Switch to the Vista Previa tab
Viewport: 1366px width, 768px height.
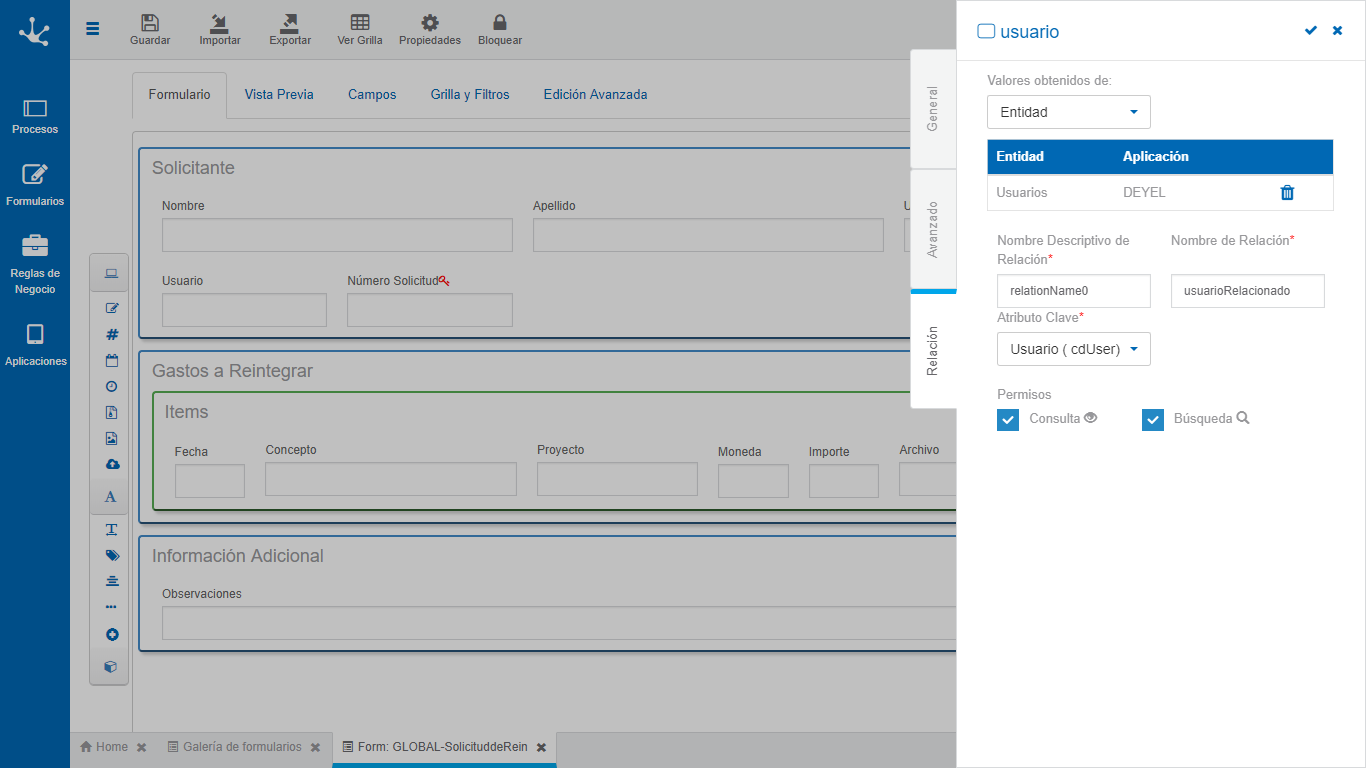pyautogui.click(x=279, y=95)
